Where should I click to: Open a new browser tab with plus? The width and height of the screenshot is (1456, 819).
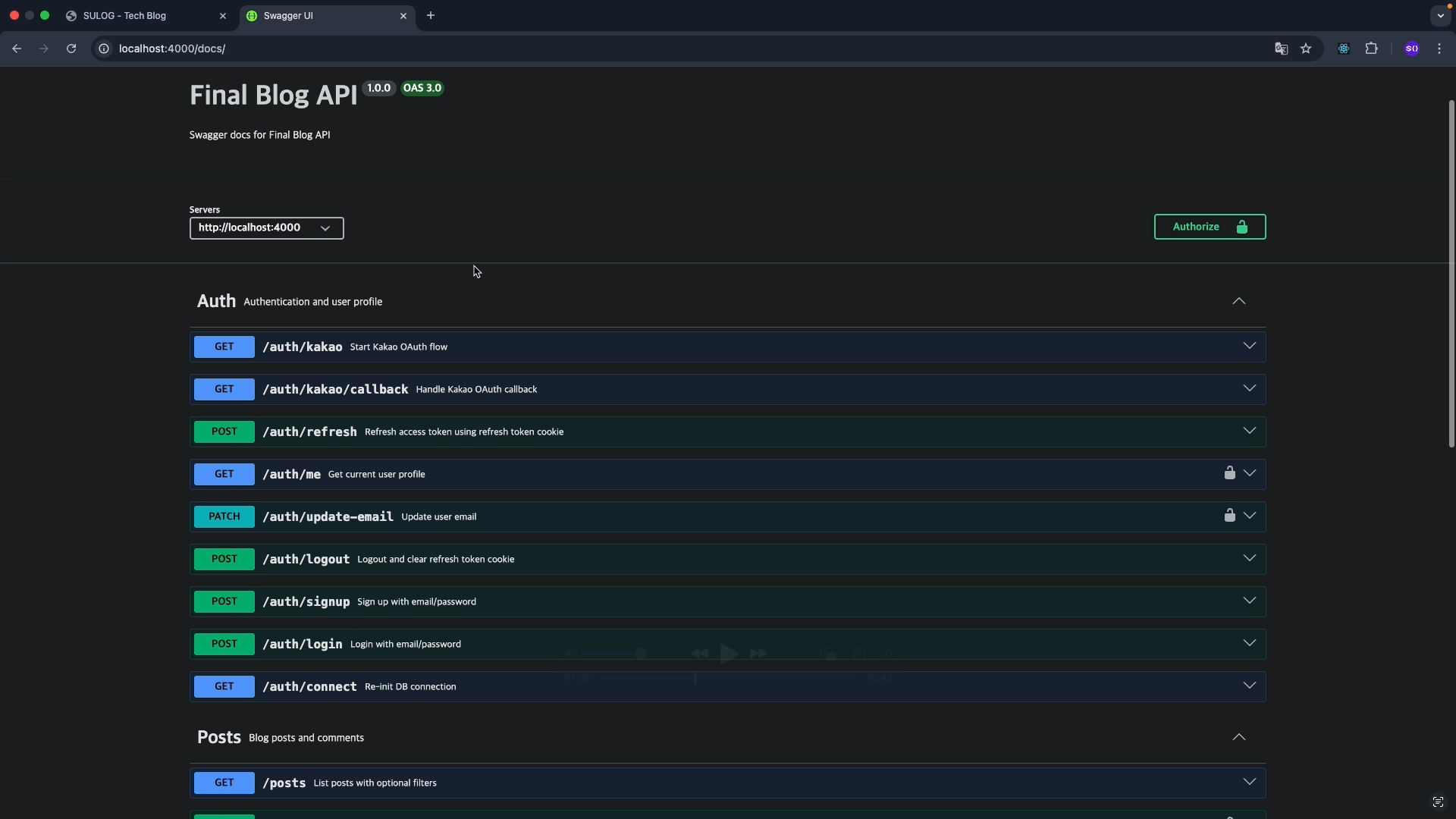click(x=430, y=15)
